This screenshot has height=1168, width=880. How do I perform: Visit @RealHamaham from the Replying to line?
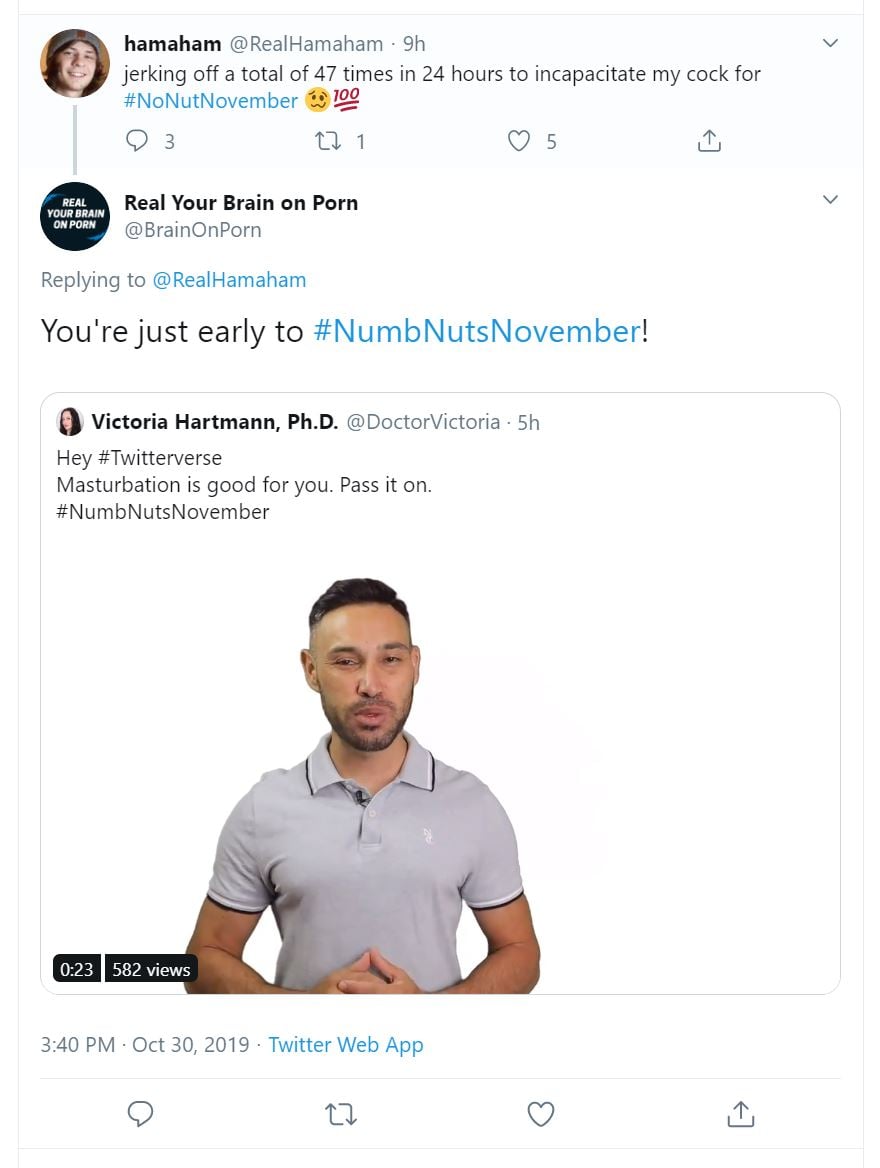tap(230, 280)
